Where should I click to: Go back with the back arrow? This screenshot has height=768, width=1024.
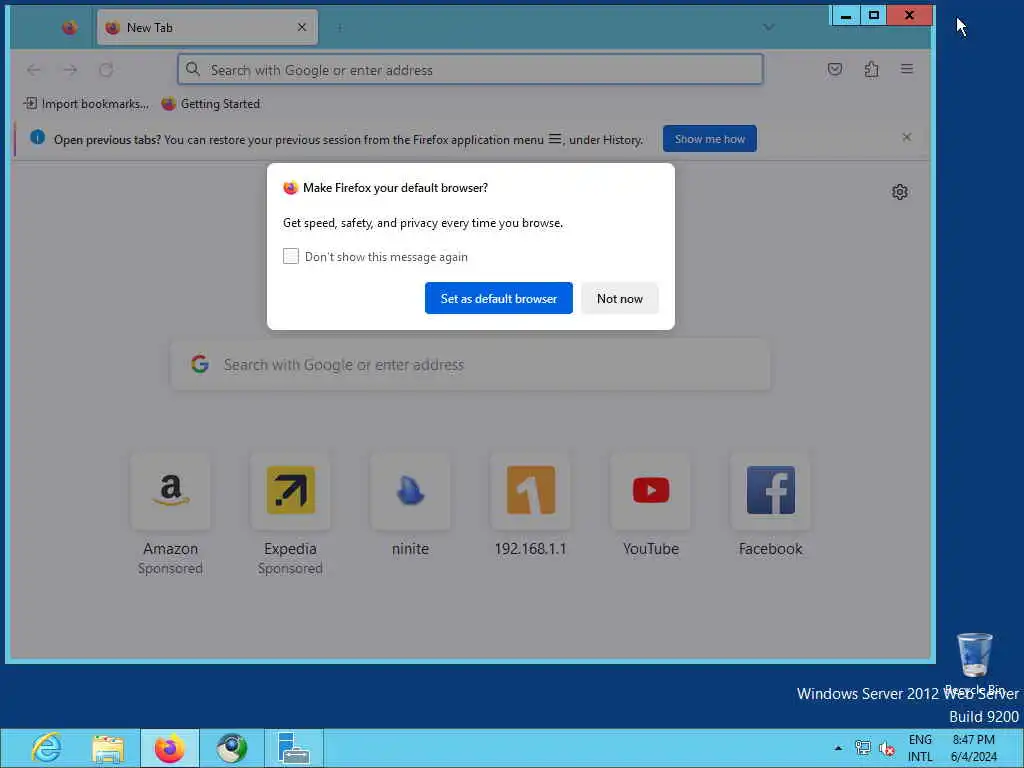pyautogui.click(x=34, y=69)
